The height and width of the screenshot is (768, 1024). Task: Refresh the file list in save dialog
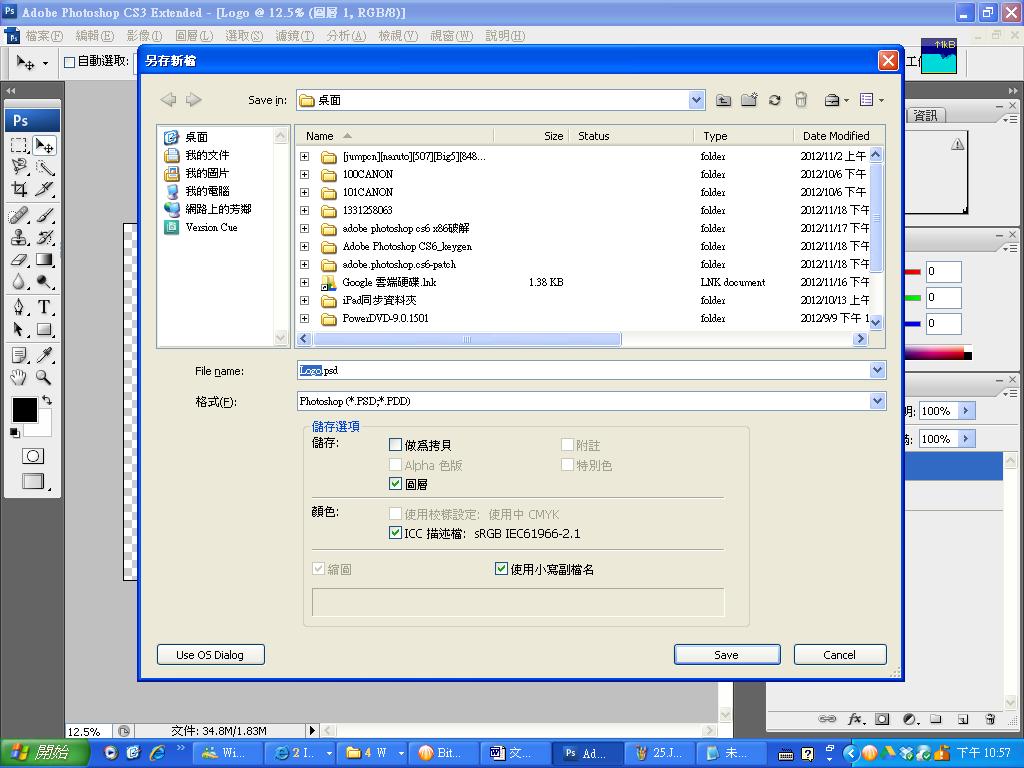[x=775, y=100]
